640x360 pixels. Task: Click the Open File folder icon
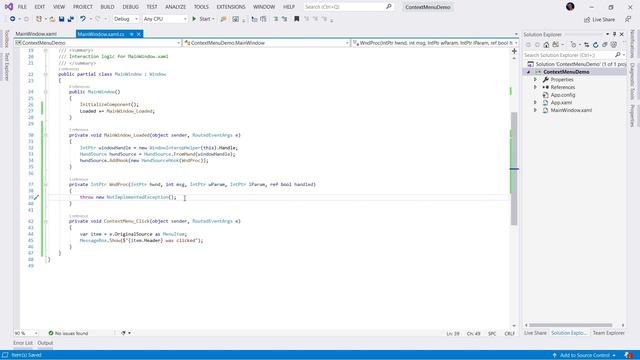pyautogui.click(x=52, y=19)
